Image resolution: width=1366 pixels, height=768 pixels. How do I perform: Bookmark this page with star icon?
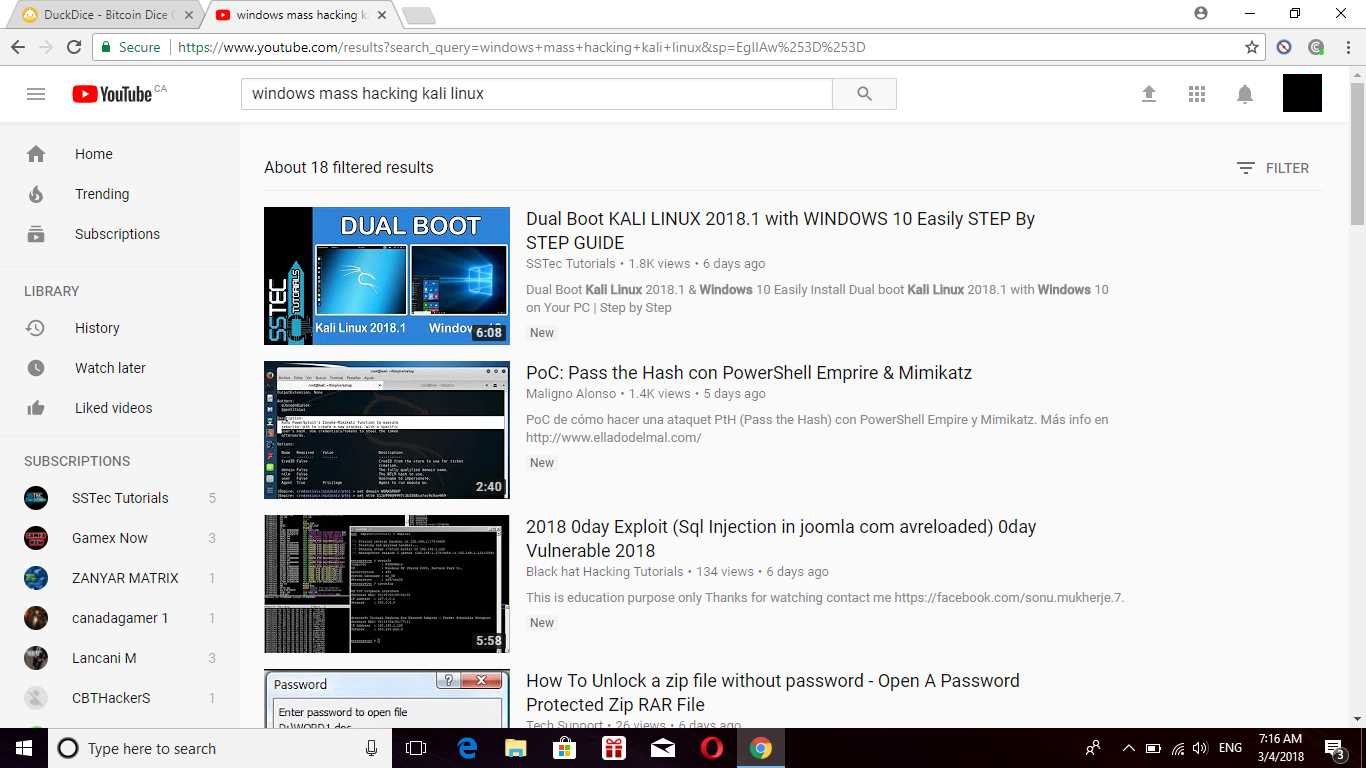pos(1251,47)
